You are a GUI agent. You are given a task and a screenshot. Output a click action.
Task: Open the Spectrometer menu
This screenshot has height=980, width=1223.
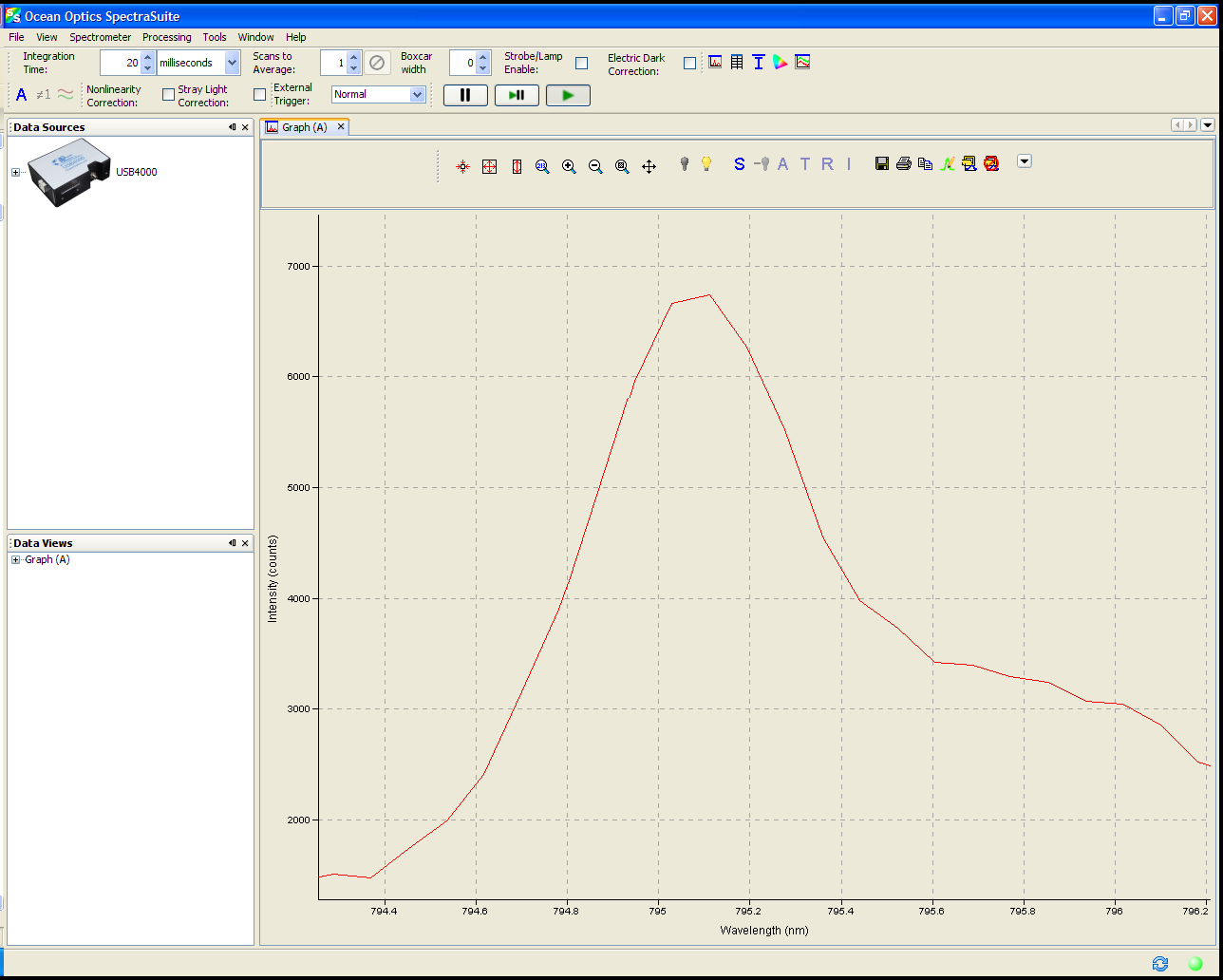pos(100,37)
